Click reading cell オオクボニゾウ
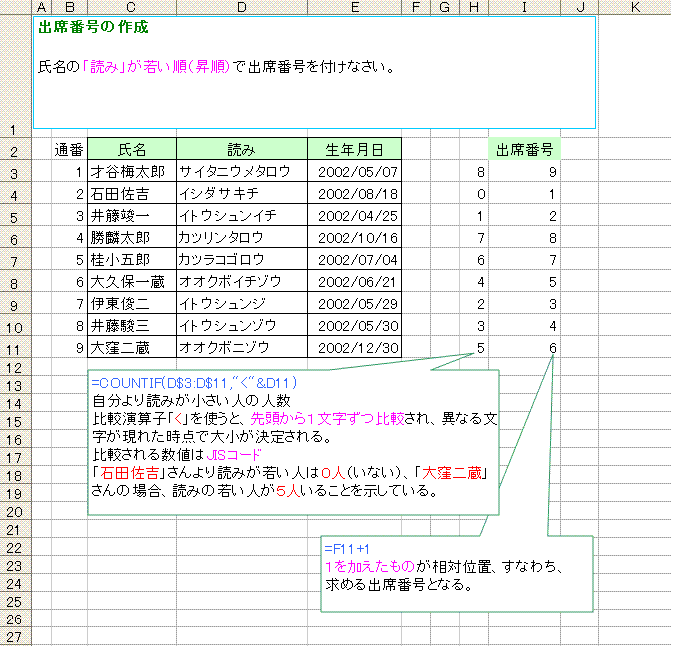Image resolution: width=673 pixels, height=647 pixels. pos(242,347)
